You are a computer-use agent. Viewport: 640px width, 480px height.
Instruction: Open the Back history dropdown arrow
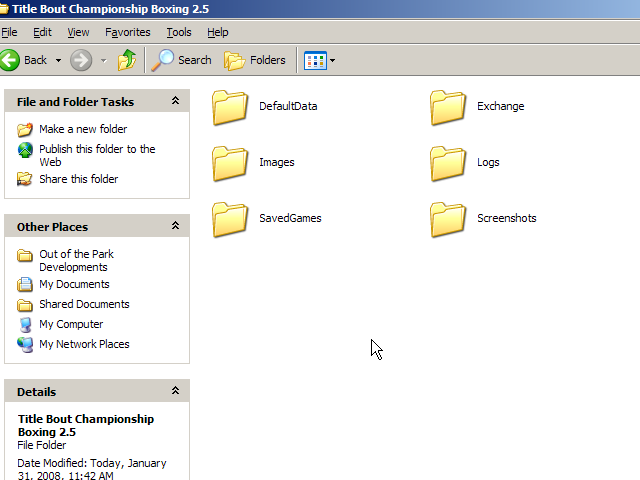[x=58, y=60]
